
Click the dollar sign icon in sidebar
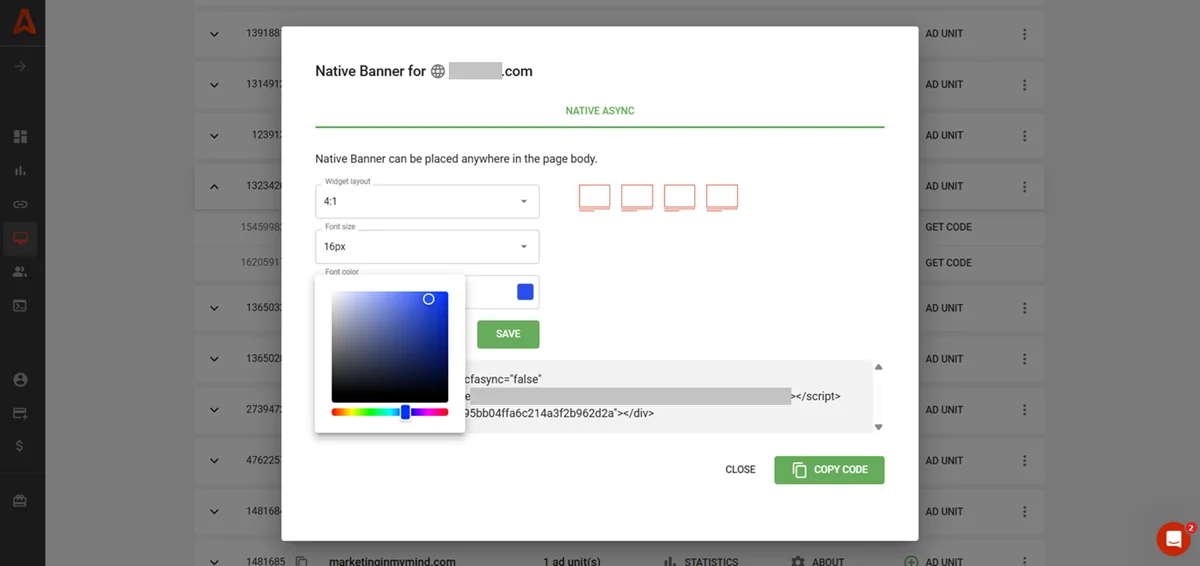(20, 446)
